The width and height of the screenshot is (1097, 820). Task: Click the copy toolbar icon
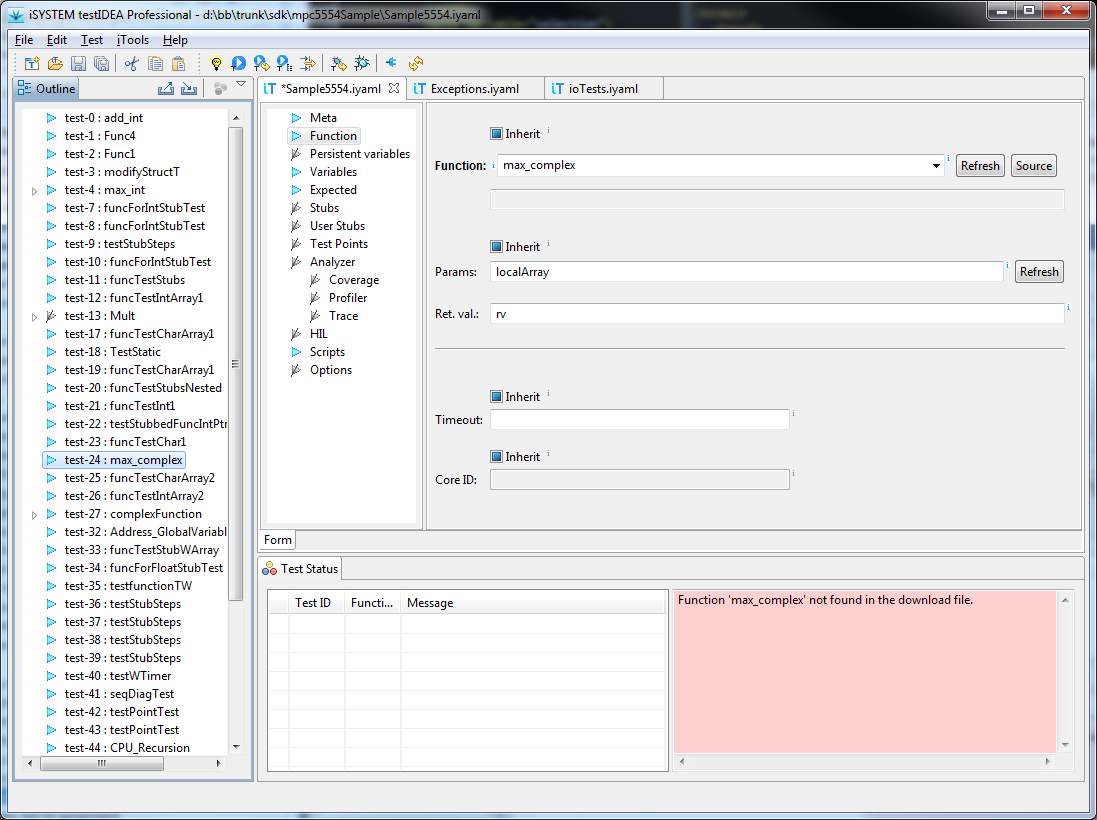pyautogui.click(x=155, y=64)
